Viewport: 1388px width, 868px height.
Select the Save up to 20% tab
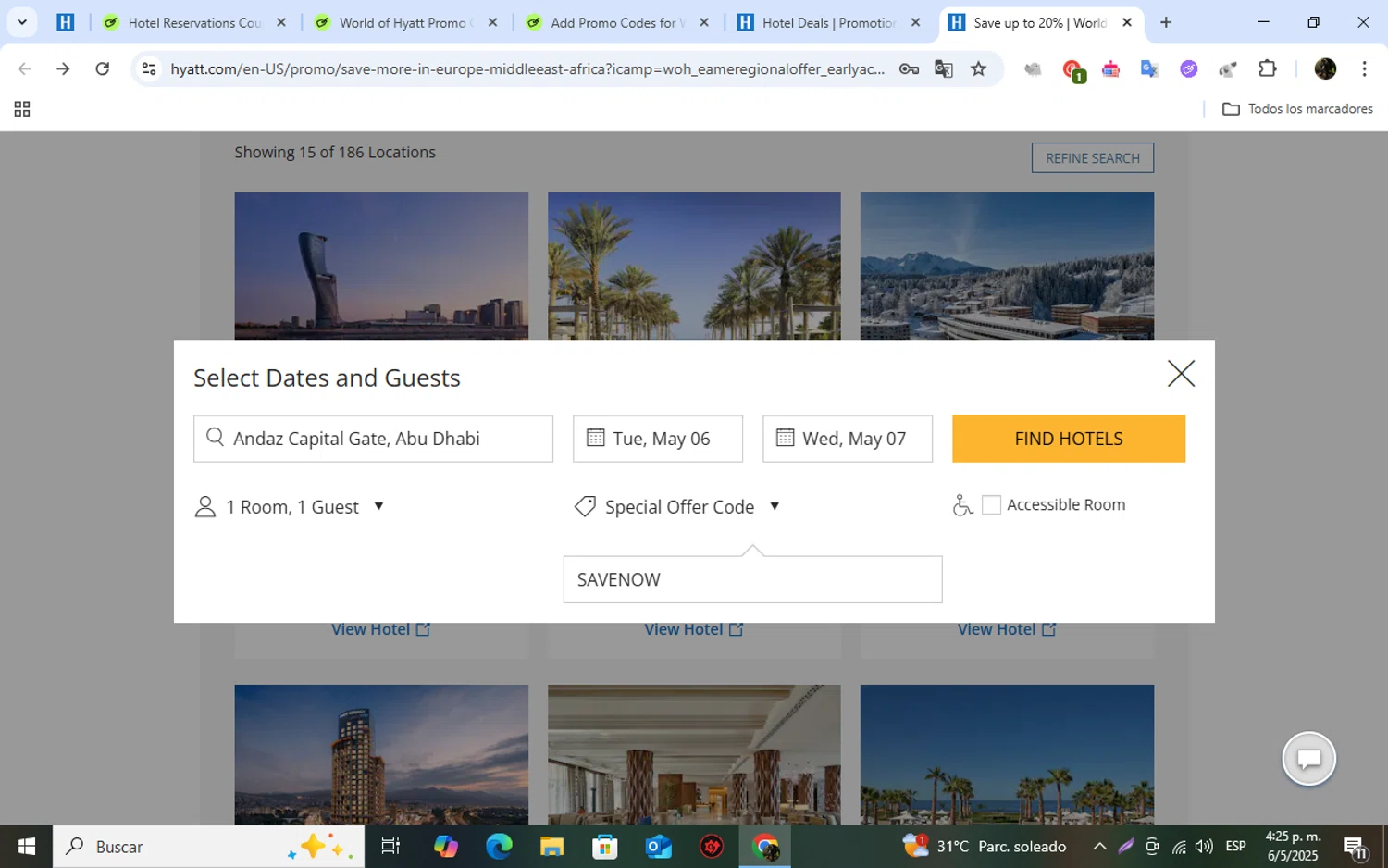pos(1039,22)
